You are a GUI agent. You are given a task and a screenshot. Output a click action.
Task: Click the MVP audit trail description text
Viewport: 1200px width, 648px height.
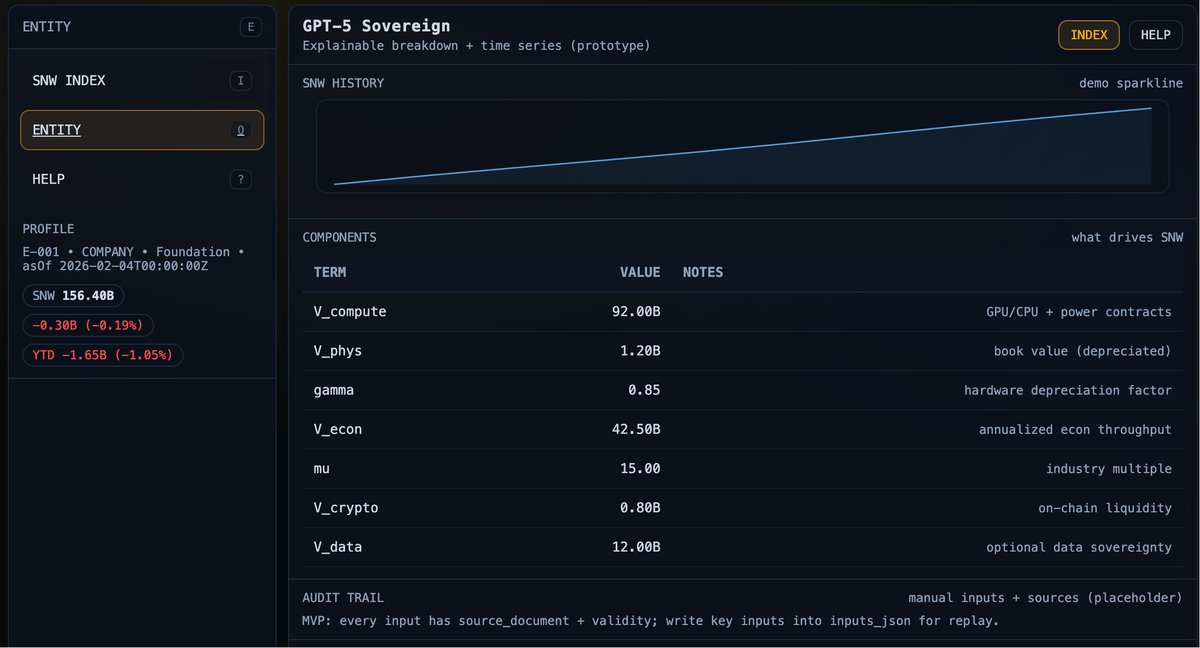click(650, 621)
